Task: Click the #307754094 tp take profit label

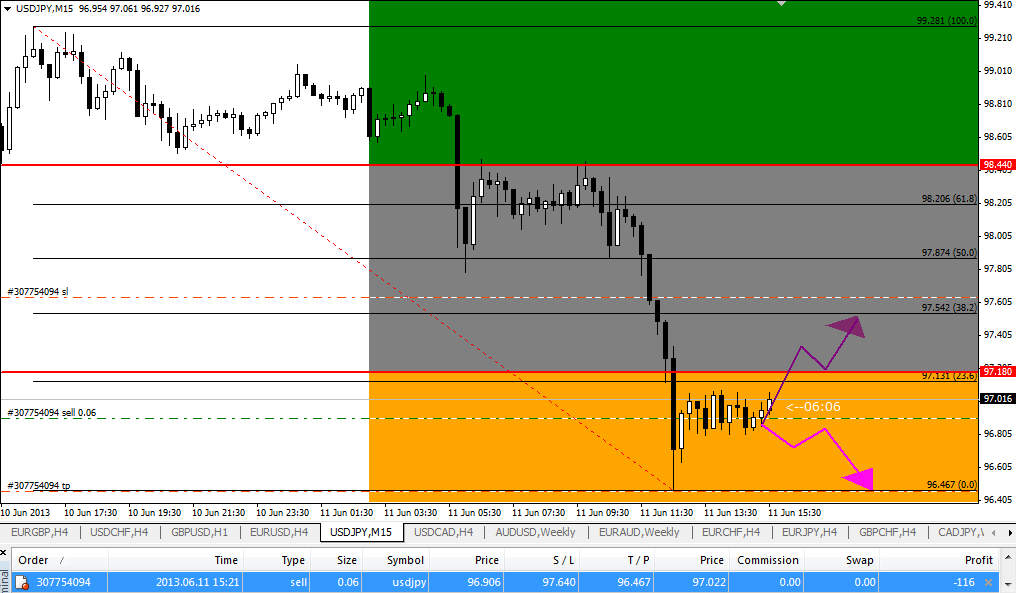Action: pyautogui.click(x=38, y=485)
